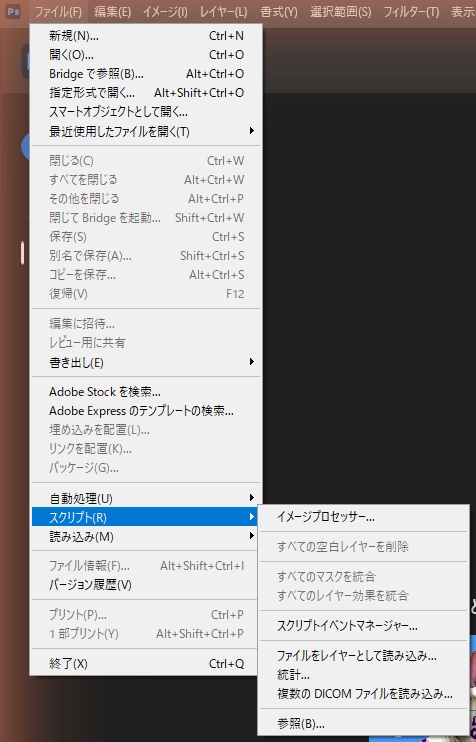Expand 書き出し(E) submenu
Viewport: 476px width, 742px height.
point(146,362)
